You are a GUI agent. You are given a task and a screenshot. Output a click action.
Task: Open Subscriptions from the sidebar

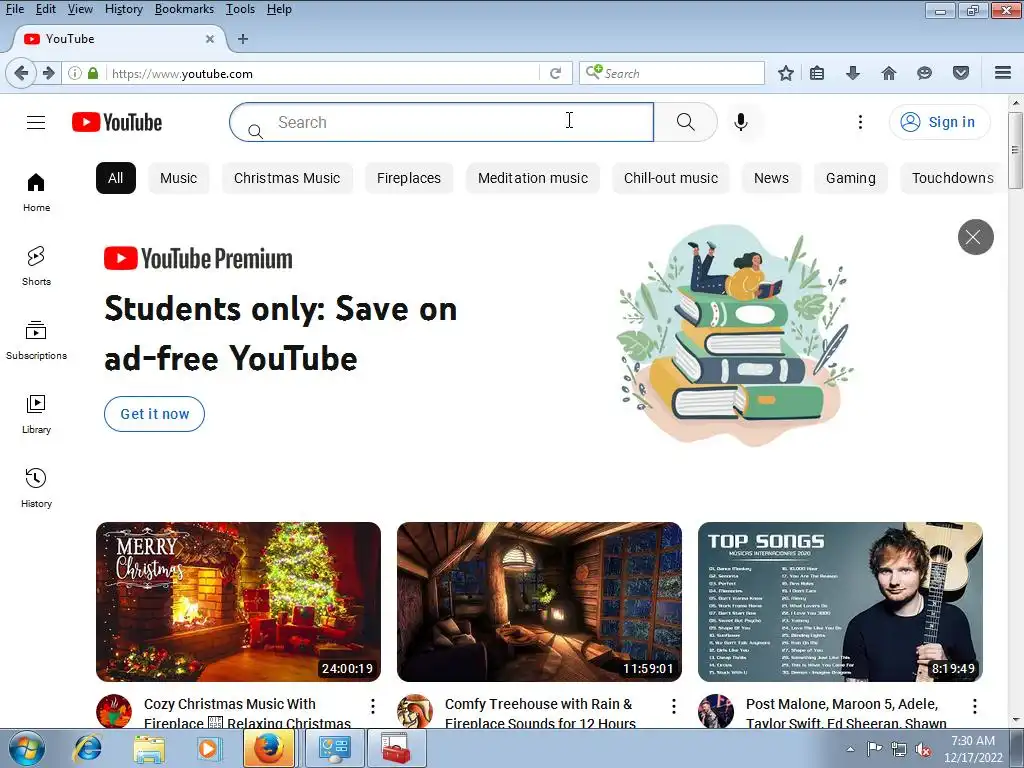(36, 340)
